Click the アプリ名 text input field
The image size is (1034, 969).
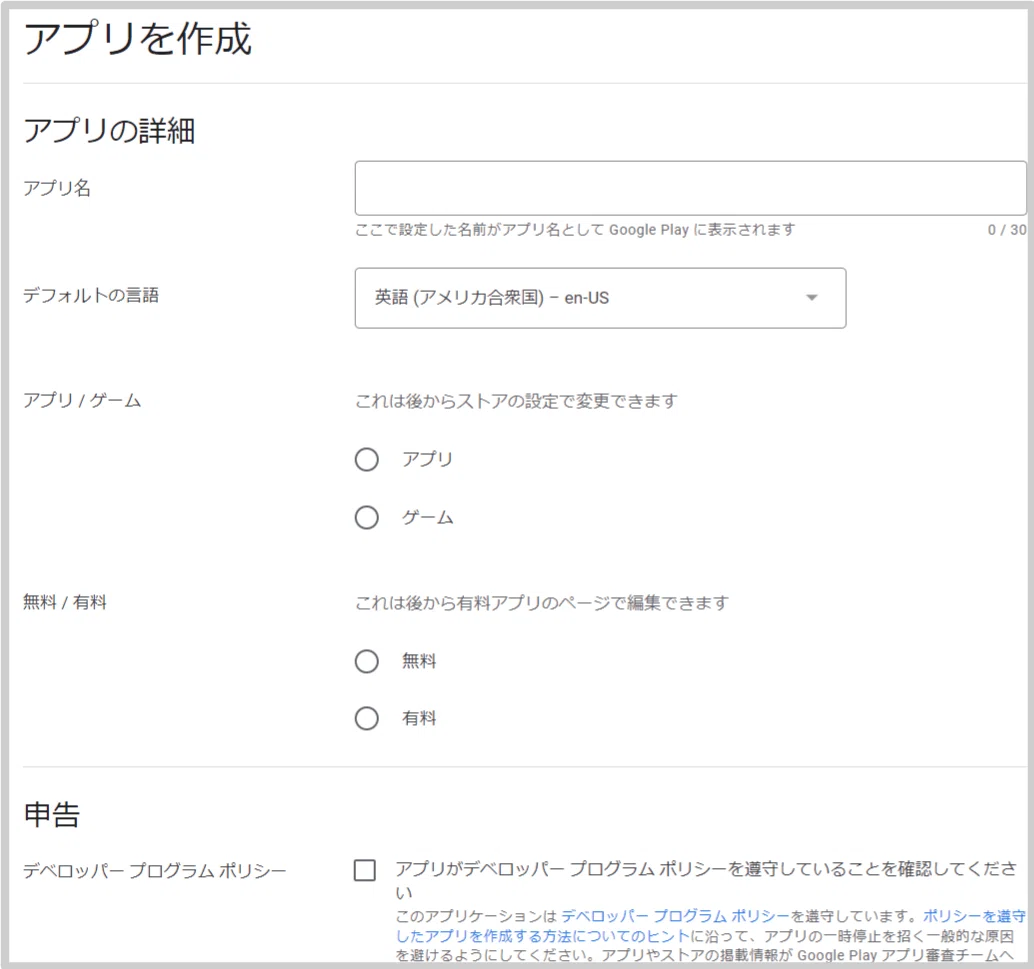point(690,188)
